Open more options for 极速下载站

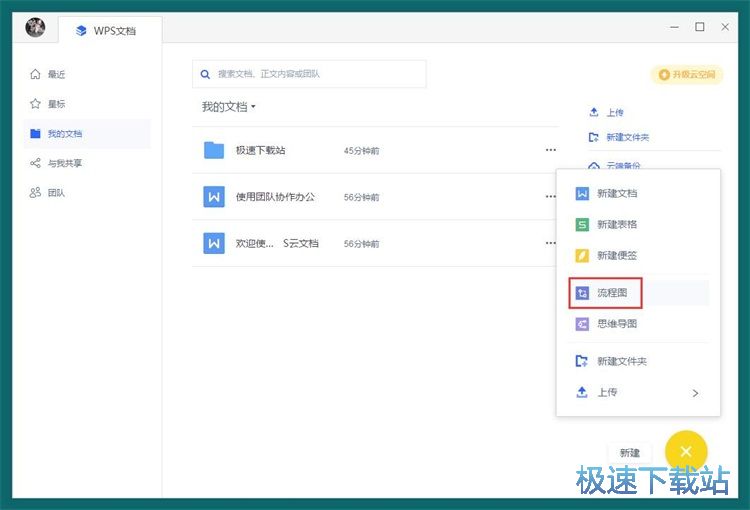click(x=551, y=150)
